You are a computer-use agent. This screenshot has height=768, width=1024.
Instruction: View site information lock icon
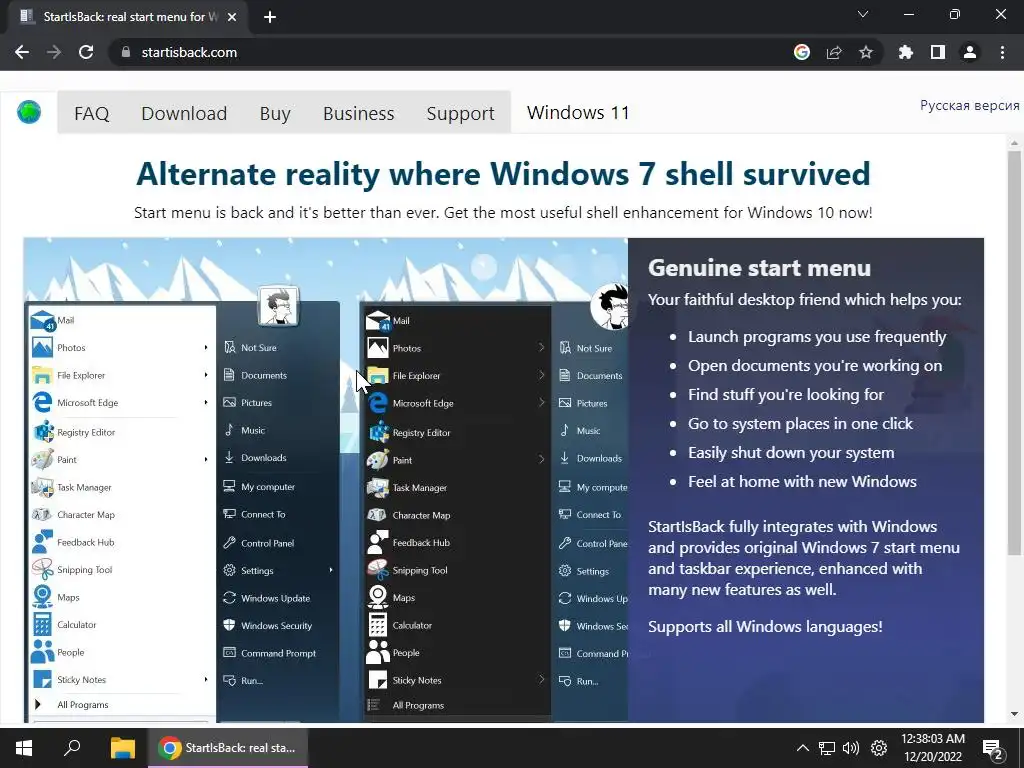[x=125, y=52]
